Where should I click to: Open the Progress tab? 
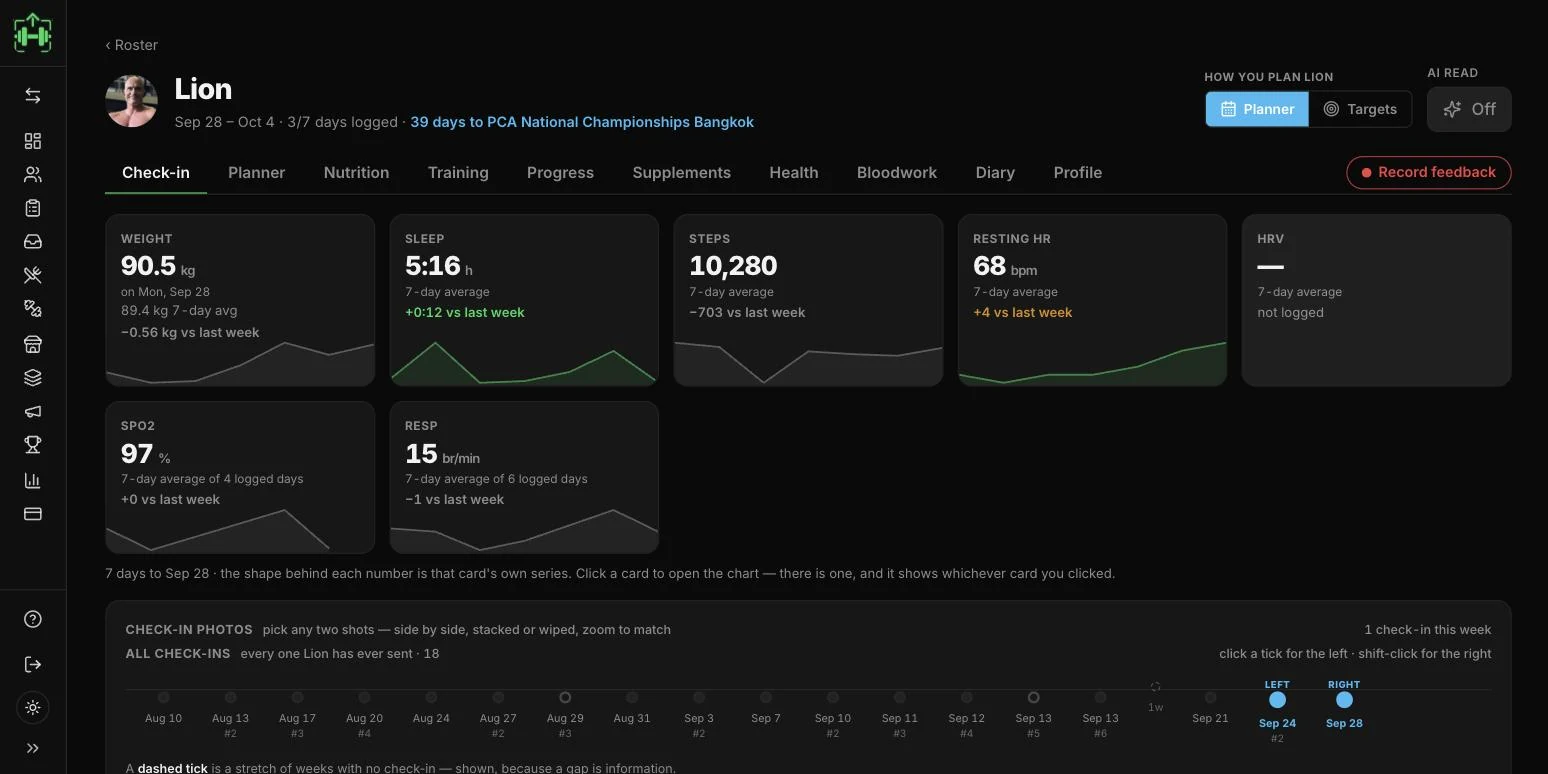point(560,172)
